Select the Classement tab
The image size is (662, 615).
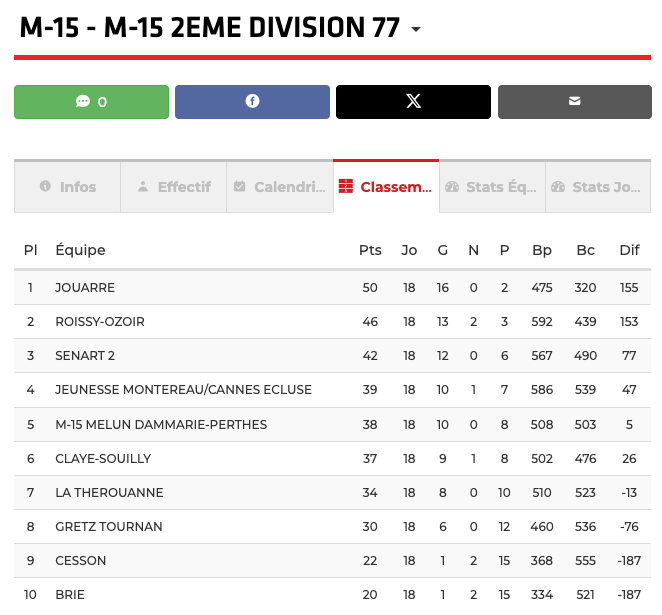[x=386, y=187]
